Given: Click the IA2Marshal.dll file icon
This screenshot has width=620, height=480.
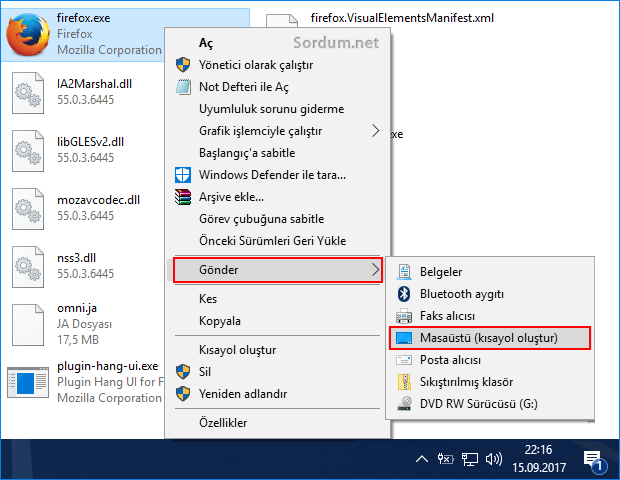Looking at the screenshot, I should pos(28,93).
